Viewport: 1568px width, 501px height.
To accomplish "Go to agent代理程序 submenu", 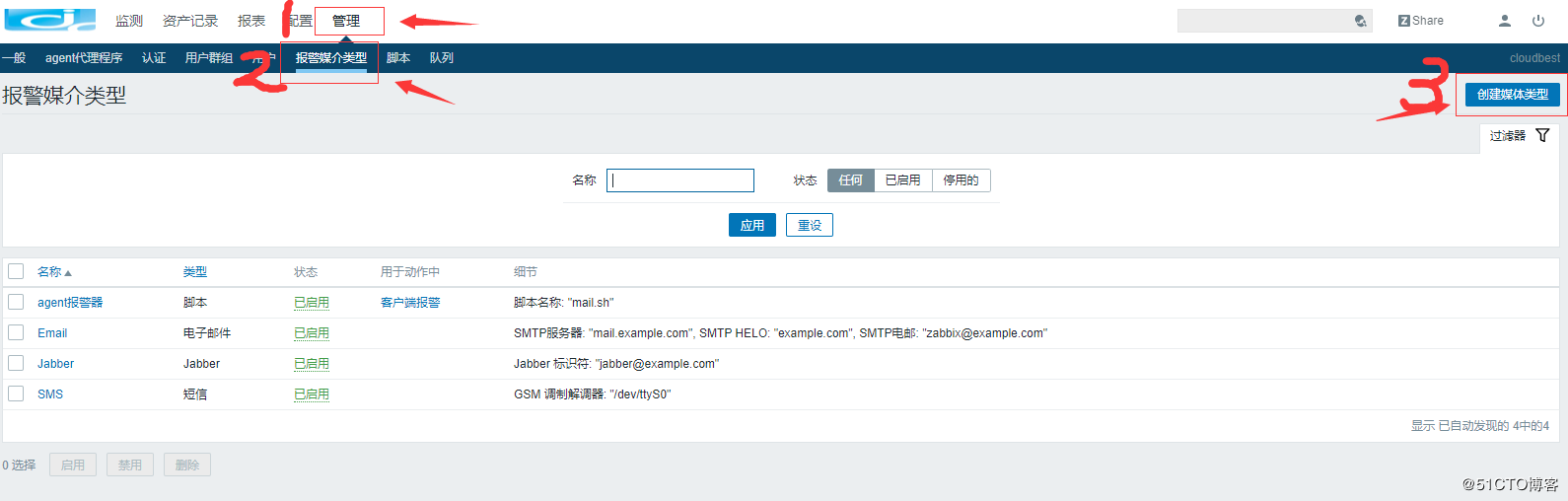I will (84, 58).
